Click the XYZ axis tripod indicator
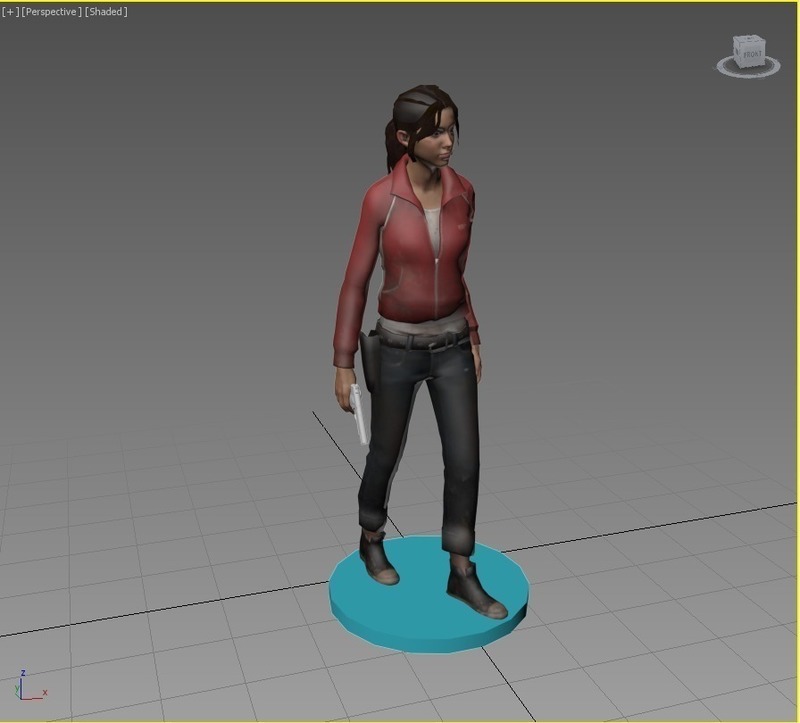The width and height of the screenshot is (800, 723). 30,687
